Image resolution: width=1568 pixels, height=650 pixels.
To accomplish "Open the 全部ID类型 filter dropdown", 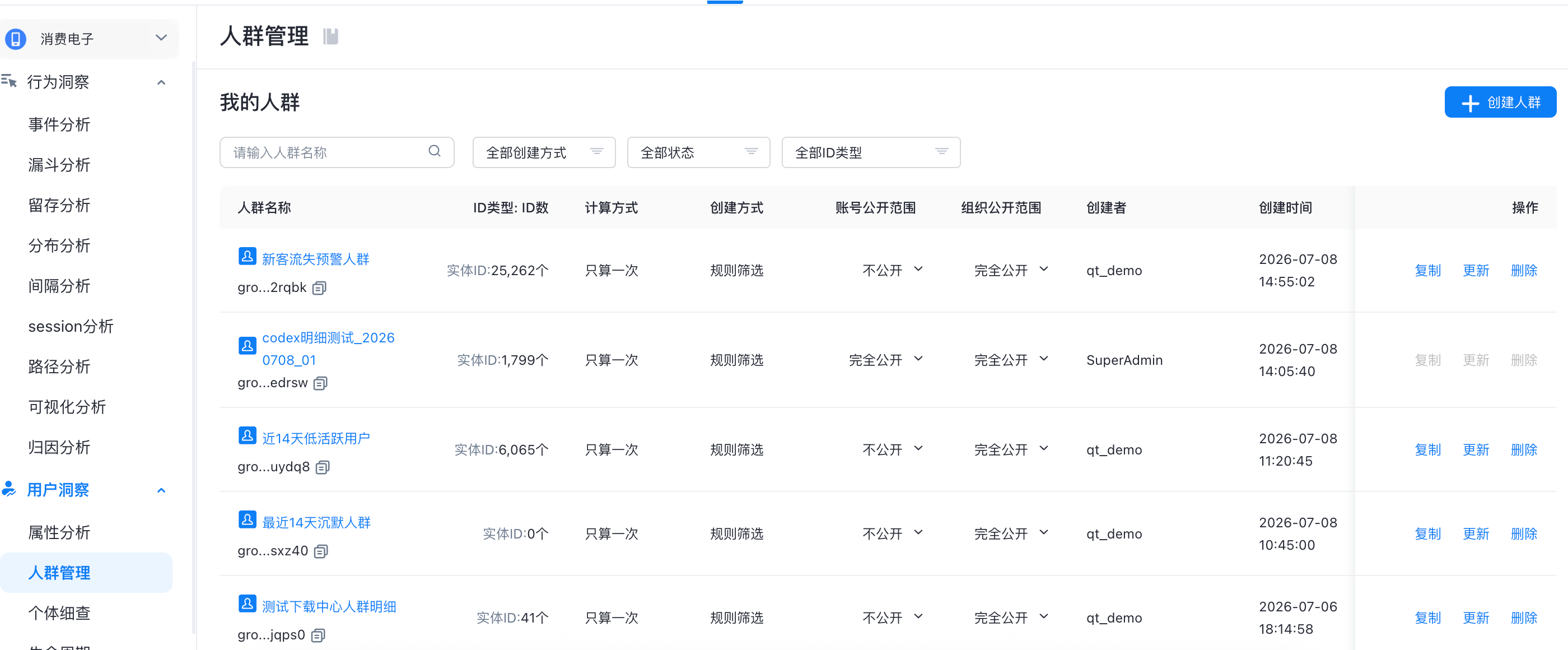I will pyautogui.click(x=871, y=152).
